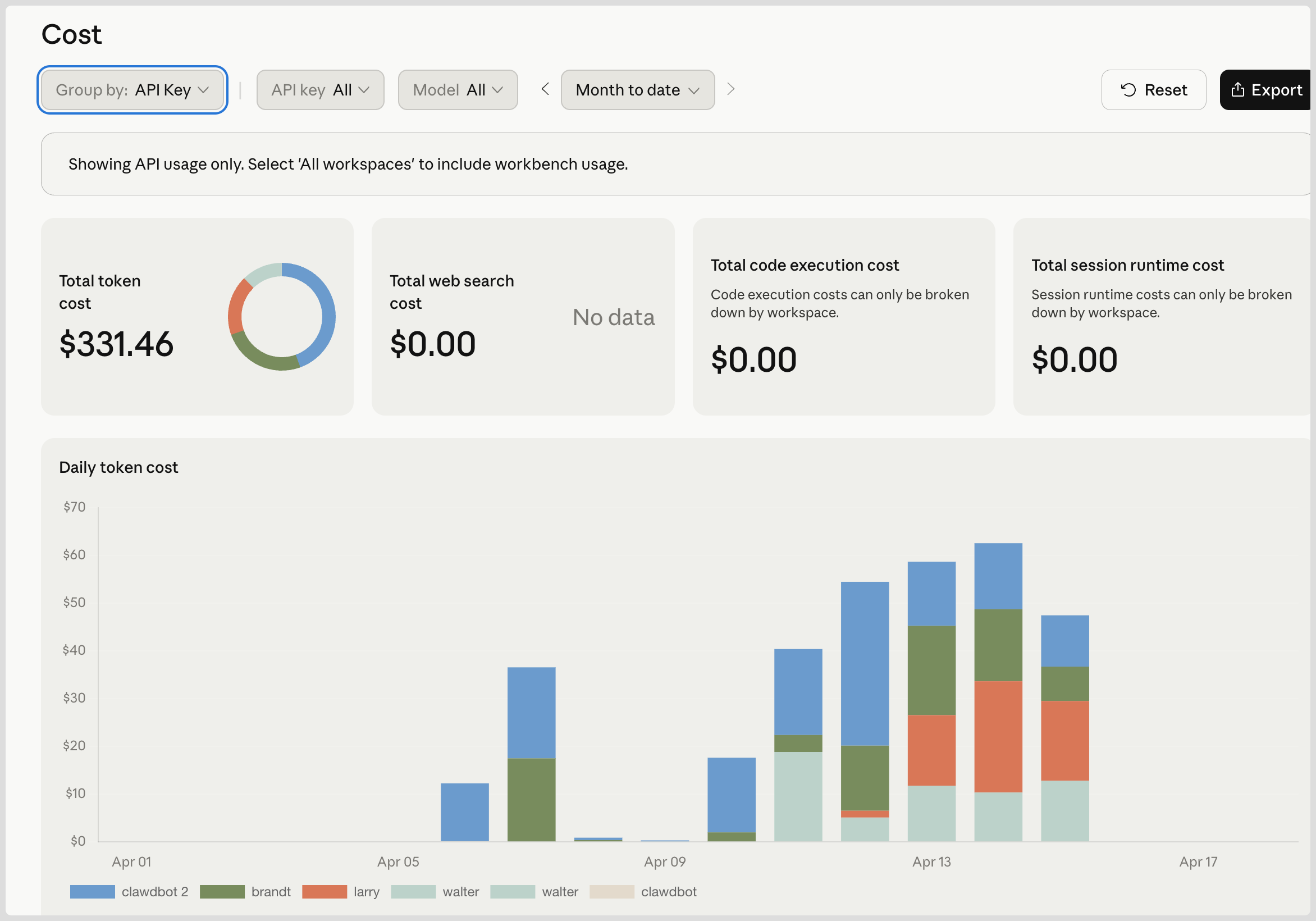
Task: Click the Export share icon
Action: 1237,90
